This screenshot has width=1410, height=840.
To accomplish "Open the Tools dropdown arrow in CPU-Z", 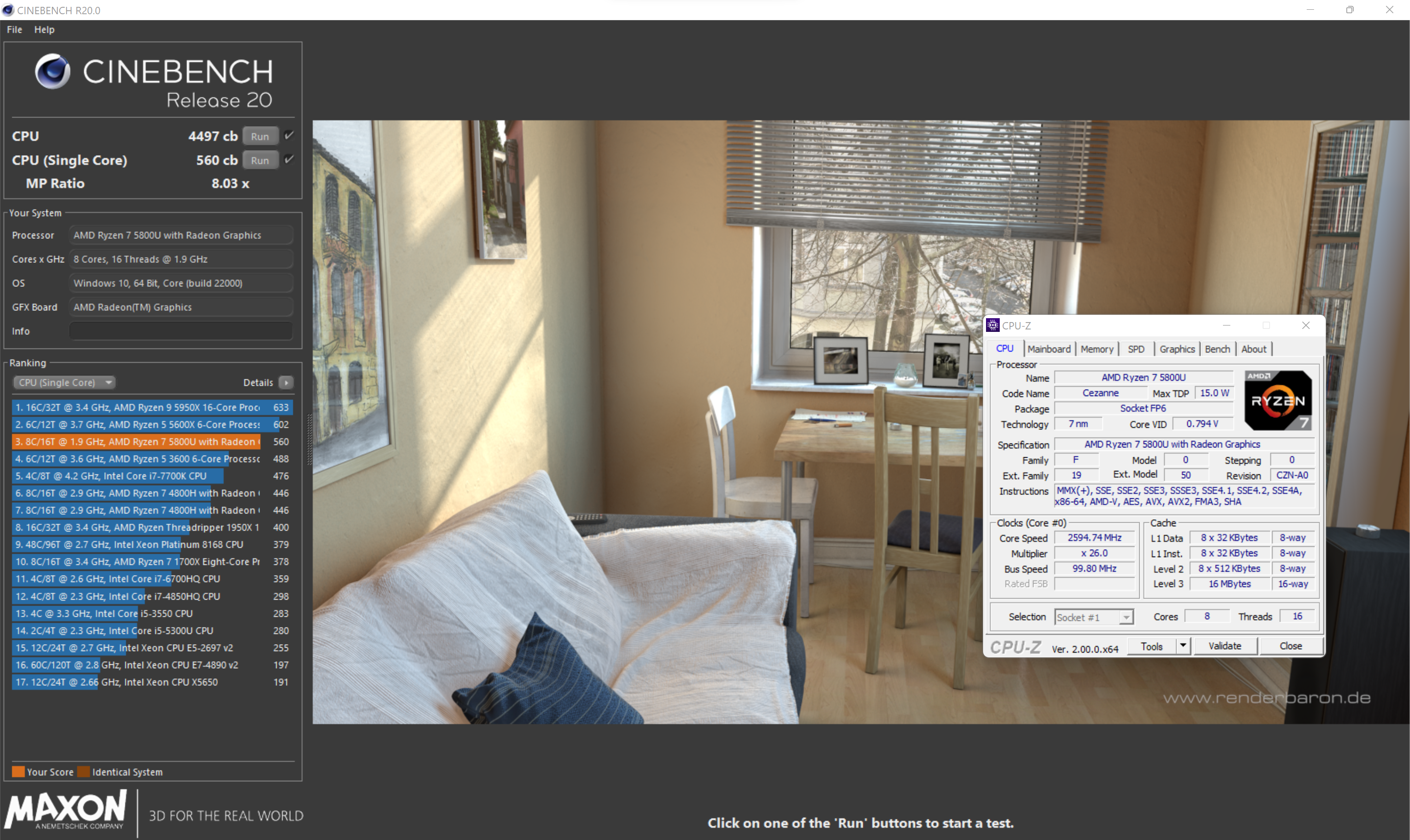I will coord(1182,646).
